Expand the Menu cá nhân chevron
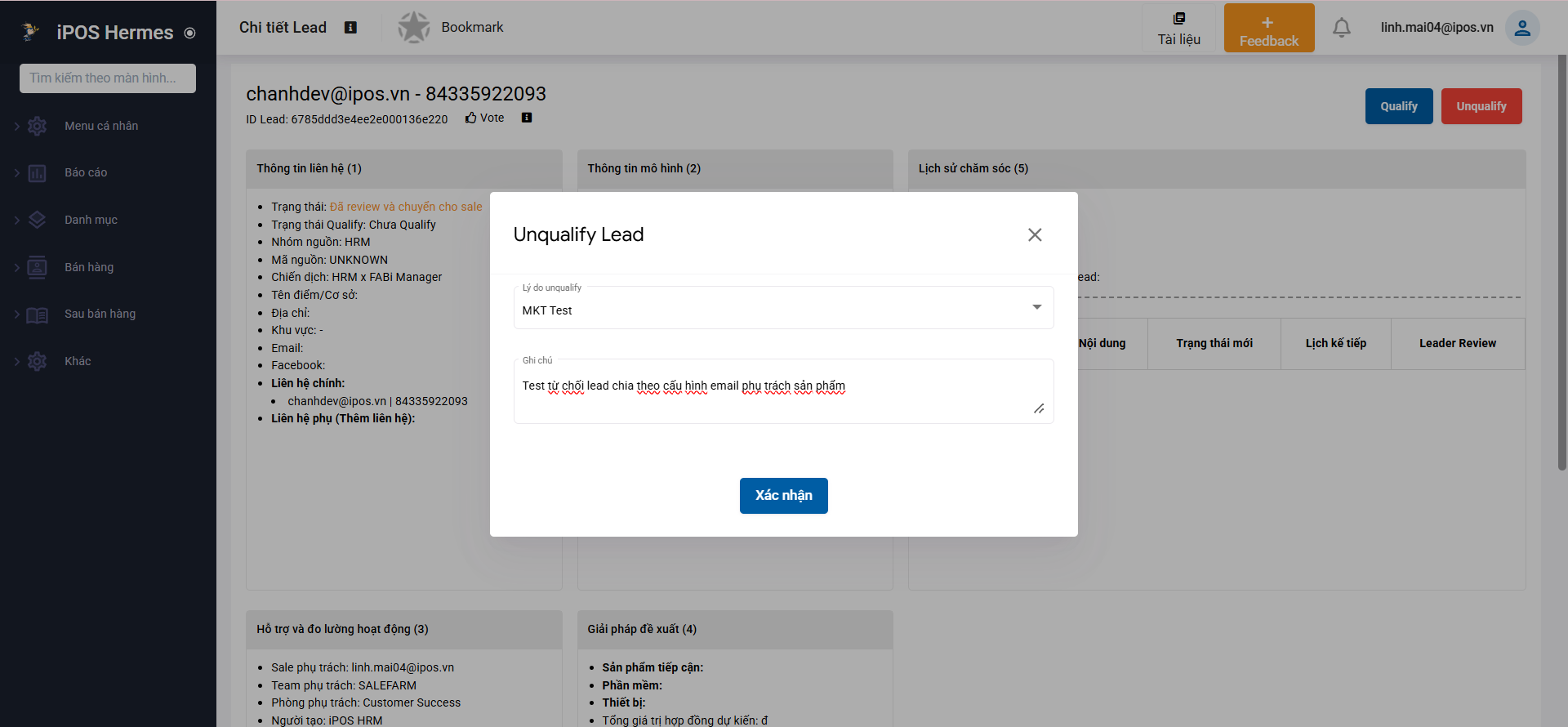The image size is (1568, 727). click(16, 126)
